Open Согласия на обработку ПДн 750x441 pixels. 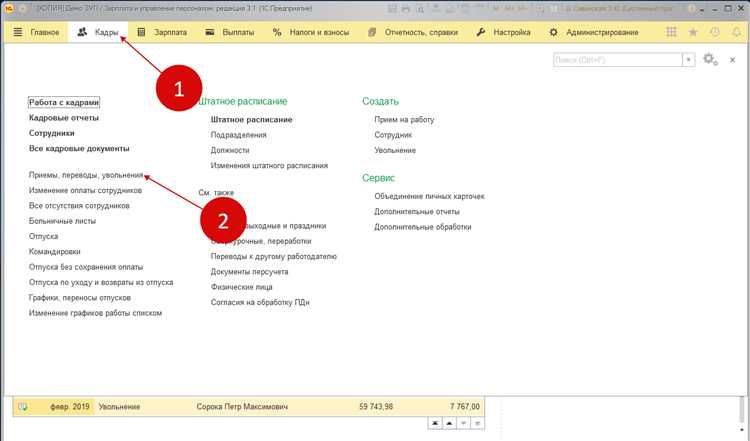click(260, 302)
